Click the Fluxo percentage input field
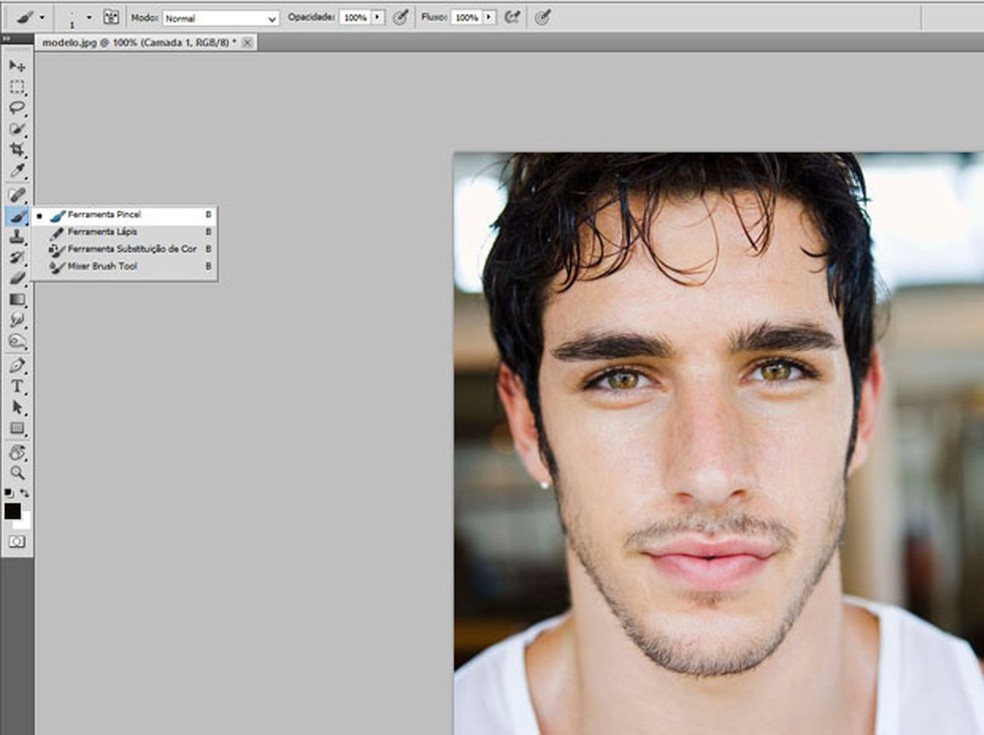Screen dimensions: 984x735 [x=465, y=18]
